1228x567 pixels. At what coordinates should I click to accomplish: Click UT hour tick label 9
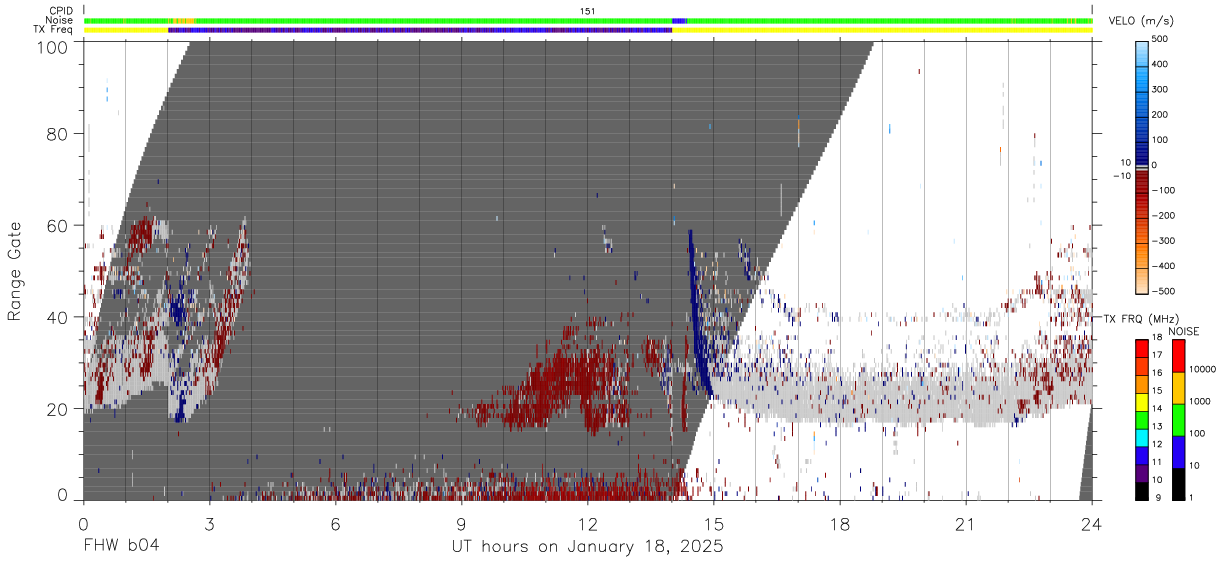(461, 524)
